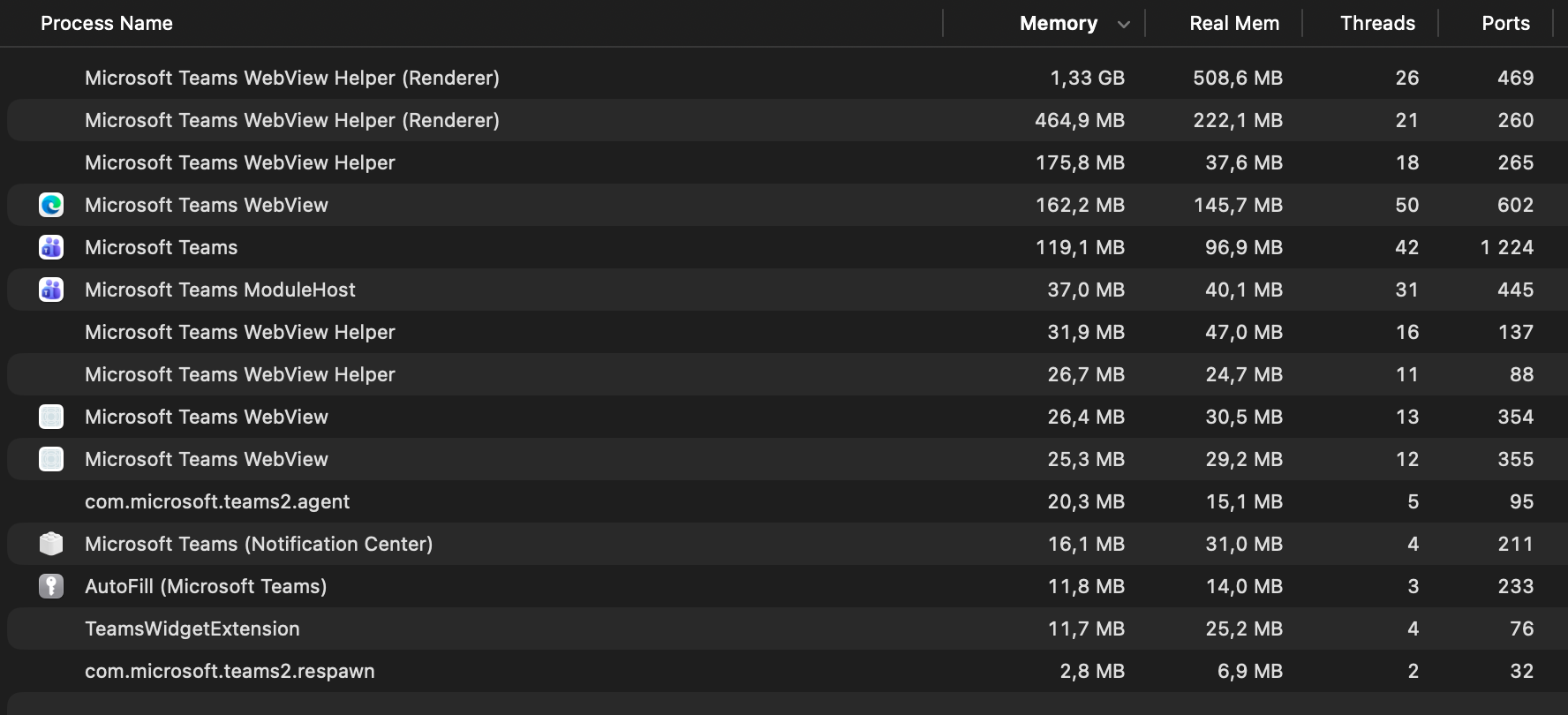Viewport: 1568px width, 715px height.
Task: Click the AutoFill key icon
Action: (x=51, y=586)
